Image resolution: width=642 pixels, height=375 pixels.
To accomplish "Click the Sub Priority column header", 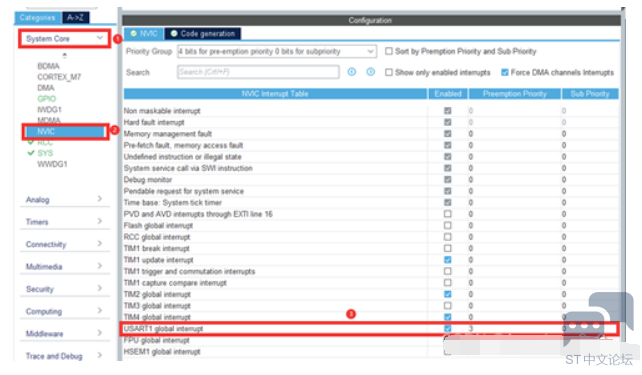I will [590, 94].
